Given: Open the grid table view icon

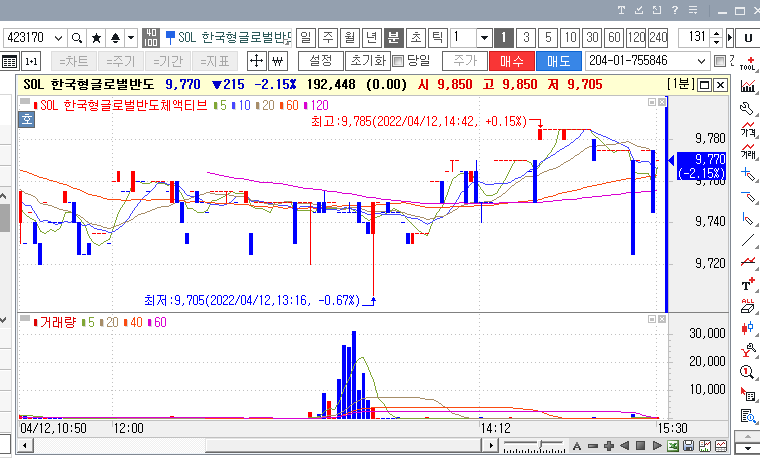Looking at the screenshot, I should (x=10, y=62).
